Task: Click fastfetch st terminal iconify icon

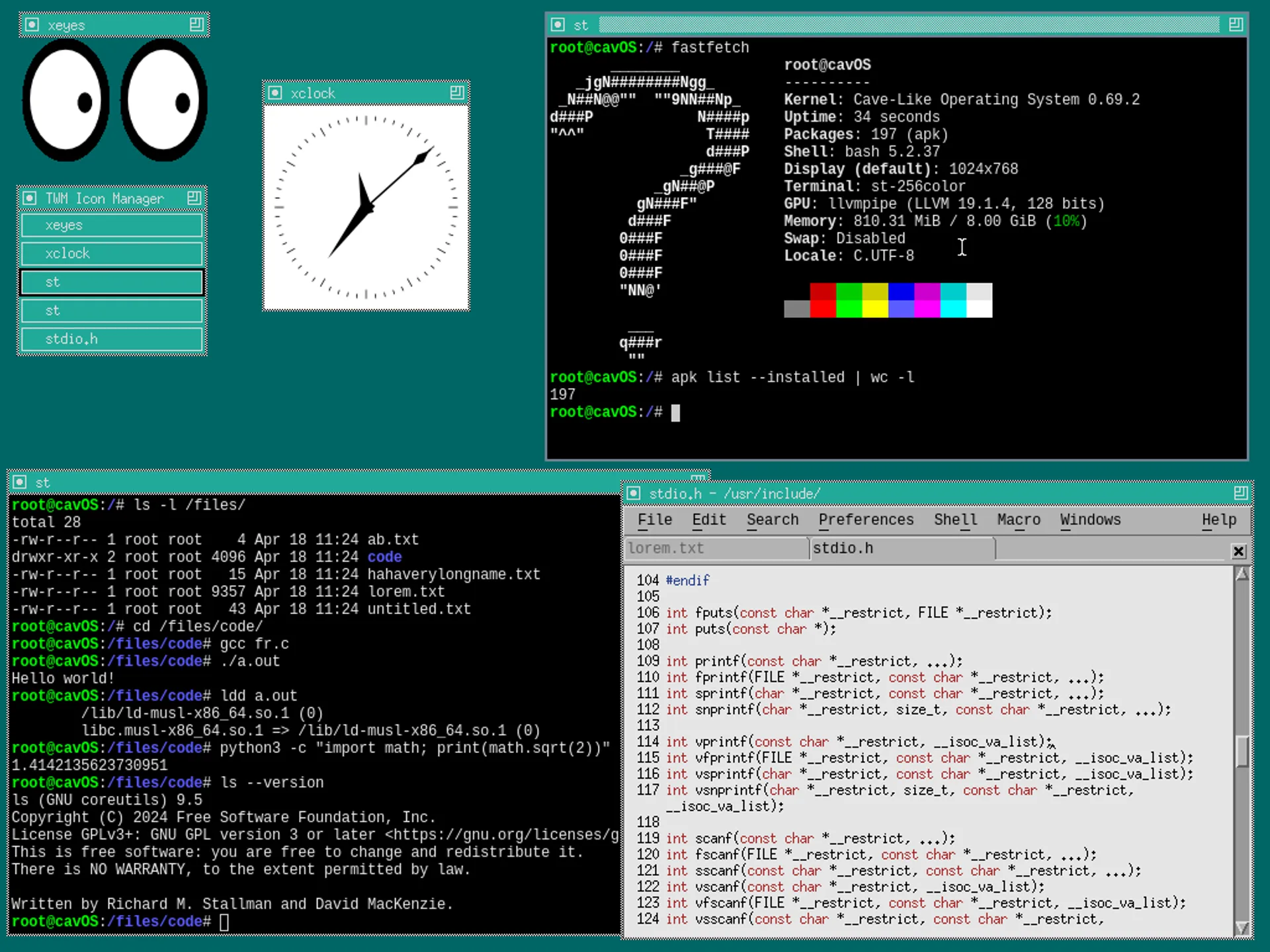Action: [x=558, y=25]
